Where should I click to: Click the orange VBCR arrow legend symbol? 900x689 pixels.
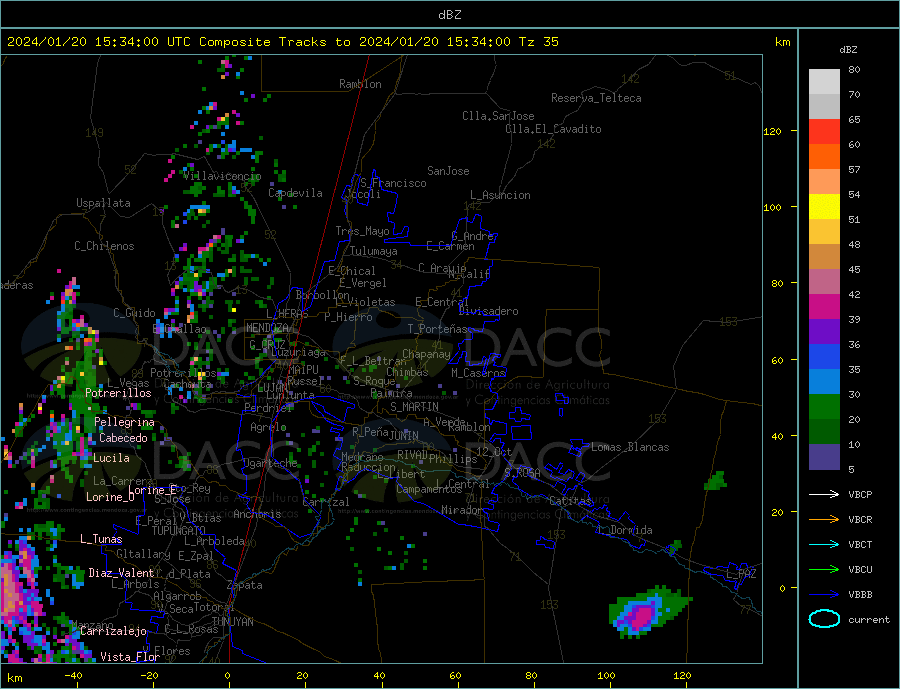(824, 520)
